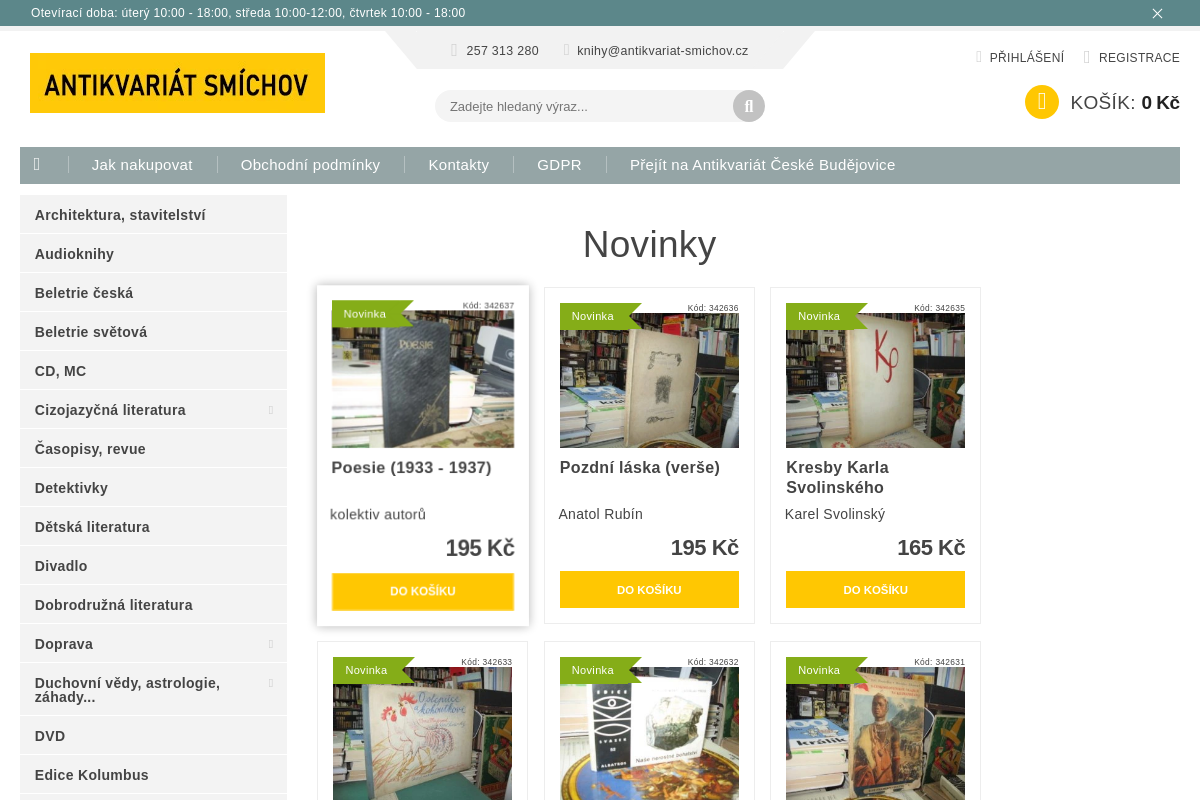Add Poesie (1933 - 1937) to cart
Viewport: 1200px width, 800px height.
point(423,591)
